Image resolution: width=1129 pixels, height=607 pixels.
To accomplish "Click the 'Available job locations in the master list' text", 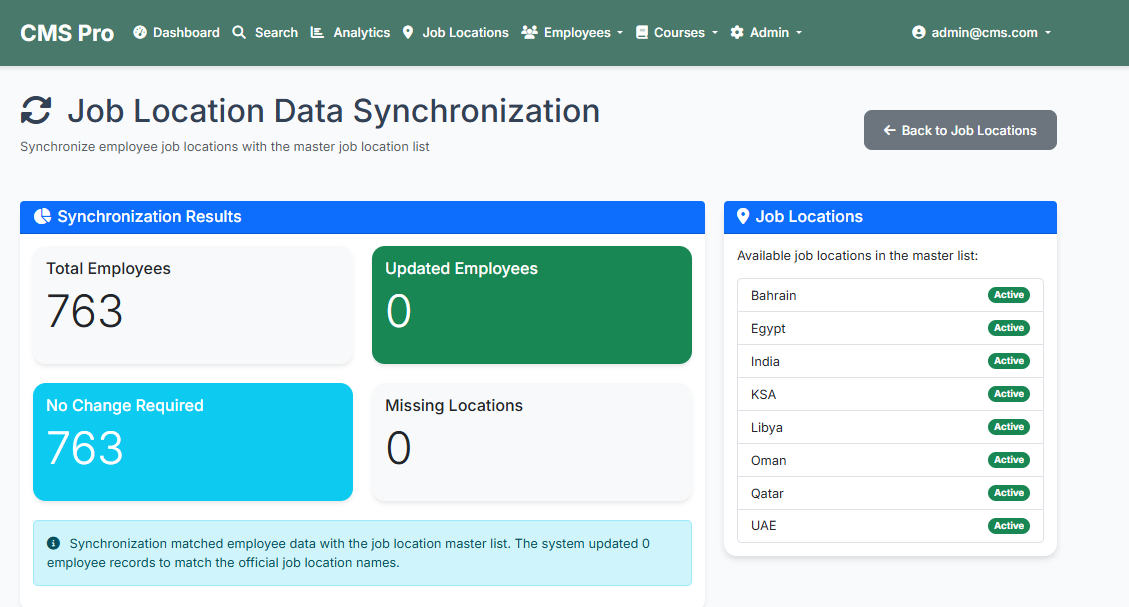I will (x=858, y=256).
